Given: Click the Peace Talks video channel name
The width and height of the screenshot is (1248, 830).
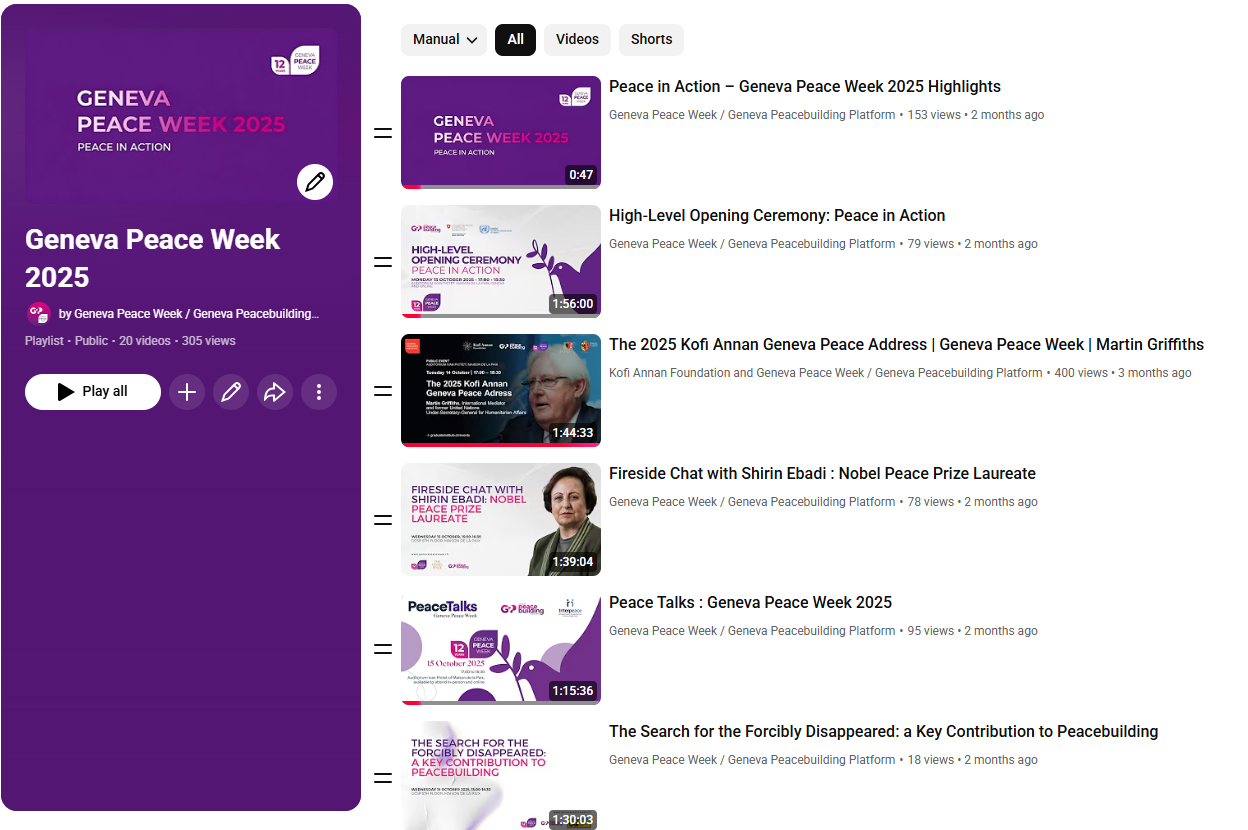Looking at the screenshot, I should [752, 631].
